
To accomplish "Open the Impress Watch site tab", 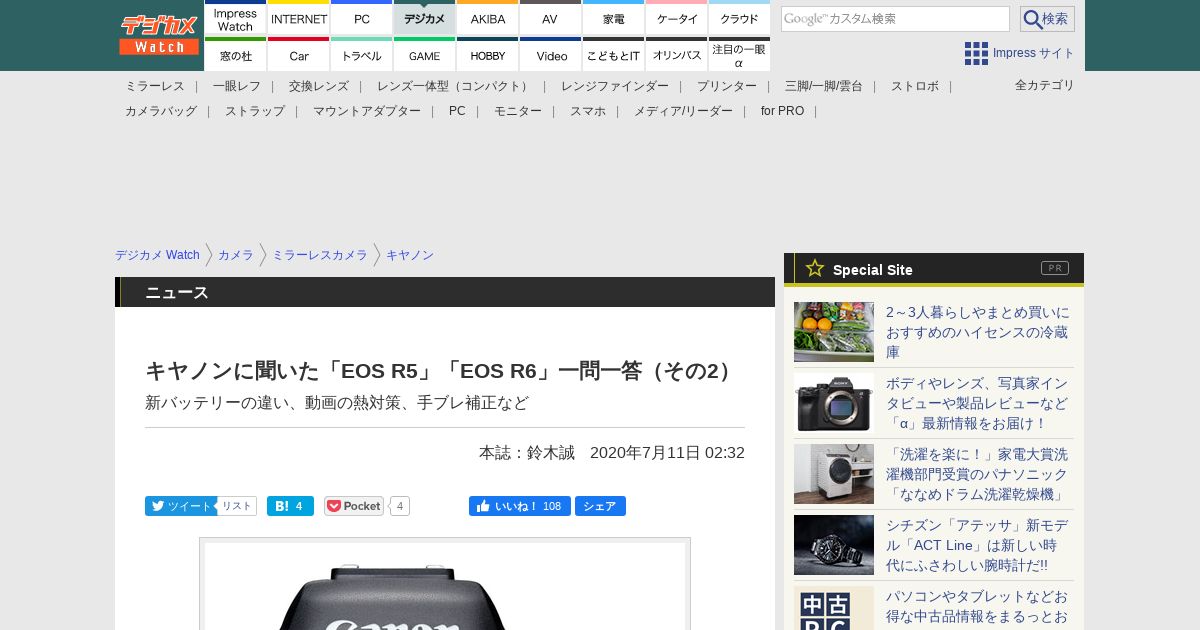I will coord(236,18).
